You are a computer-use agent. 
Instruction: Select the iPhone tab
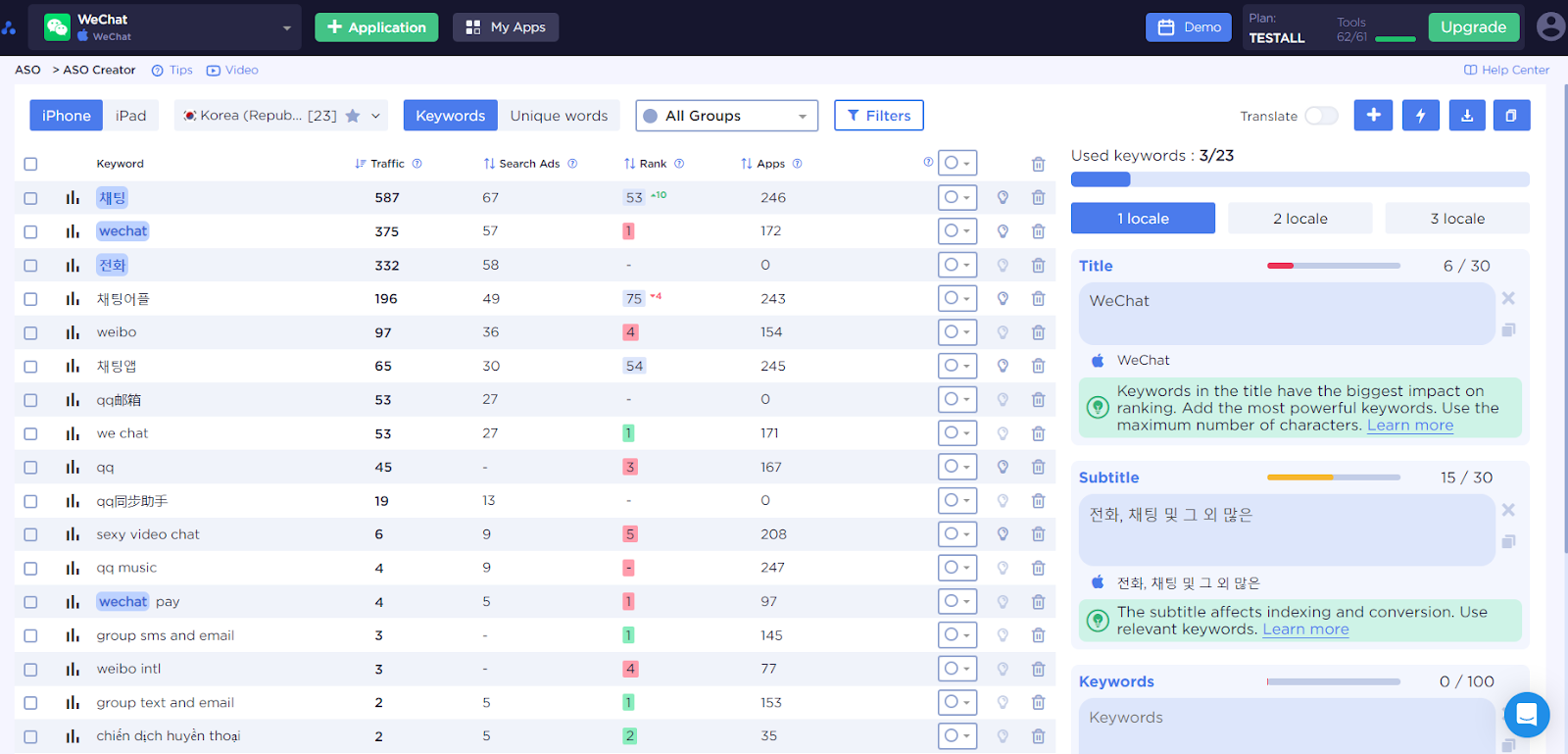pos(66,116)
